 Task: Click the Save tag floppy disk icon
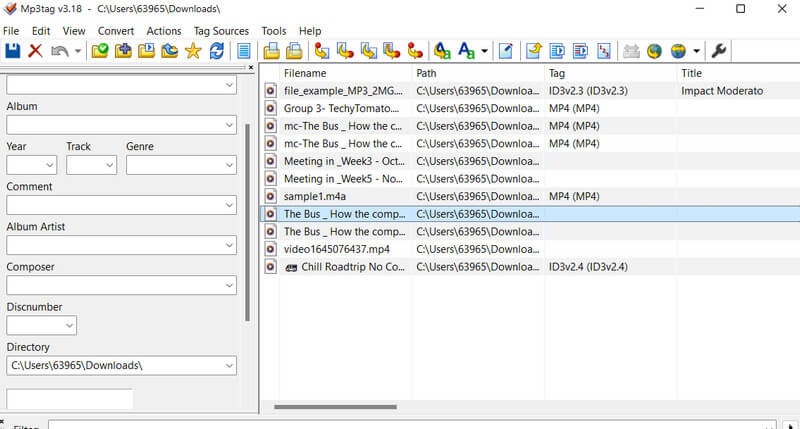(13, 51)
